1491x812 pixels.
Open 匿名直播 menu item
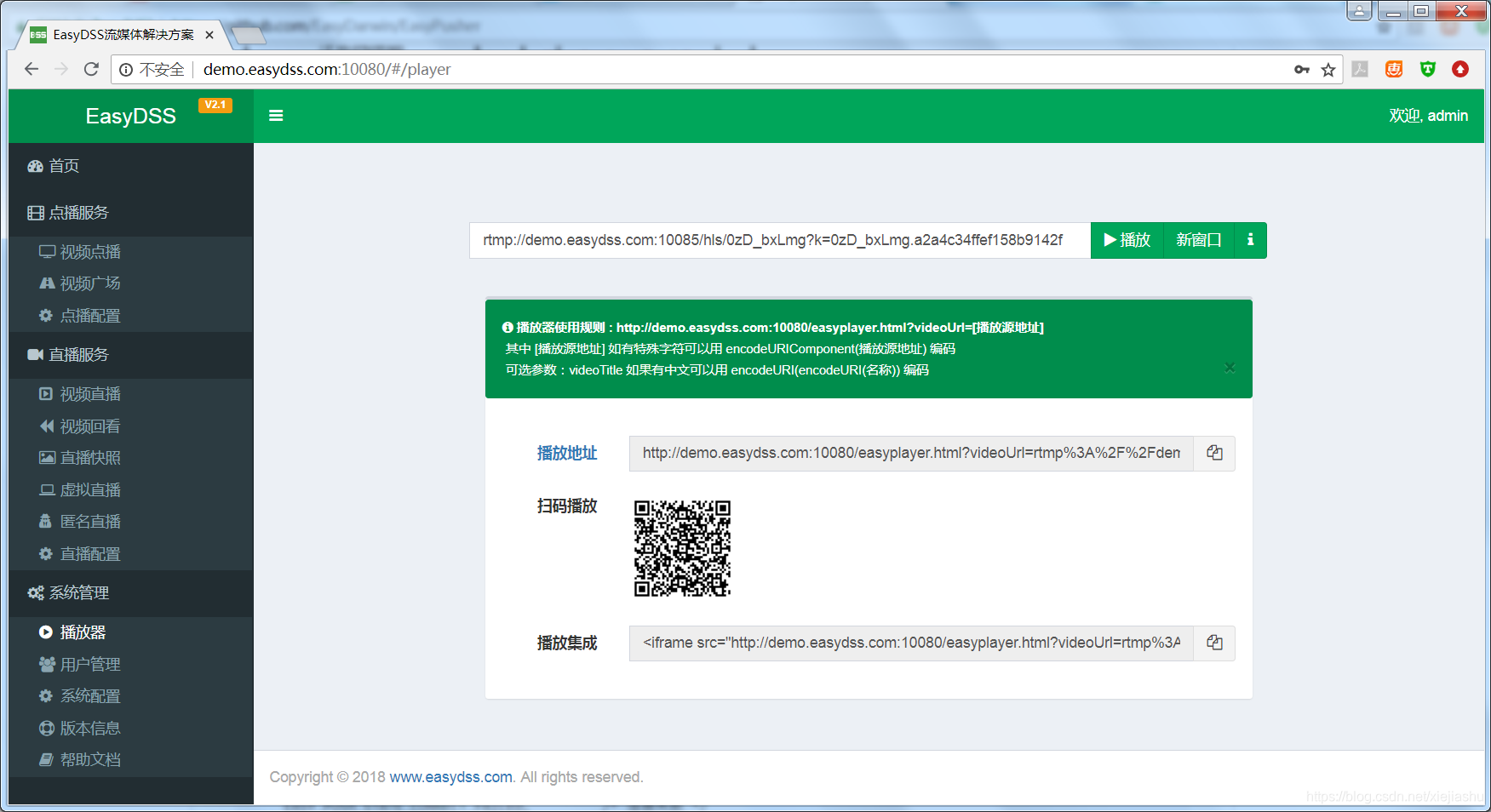click(x=131, y=522)
